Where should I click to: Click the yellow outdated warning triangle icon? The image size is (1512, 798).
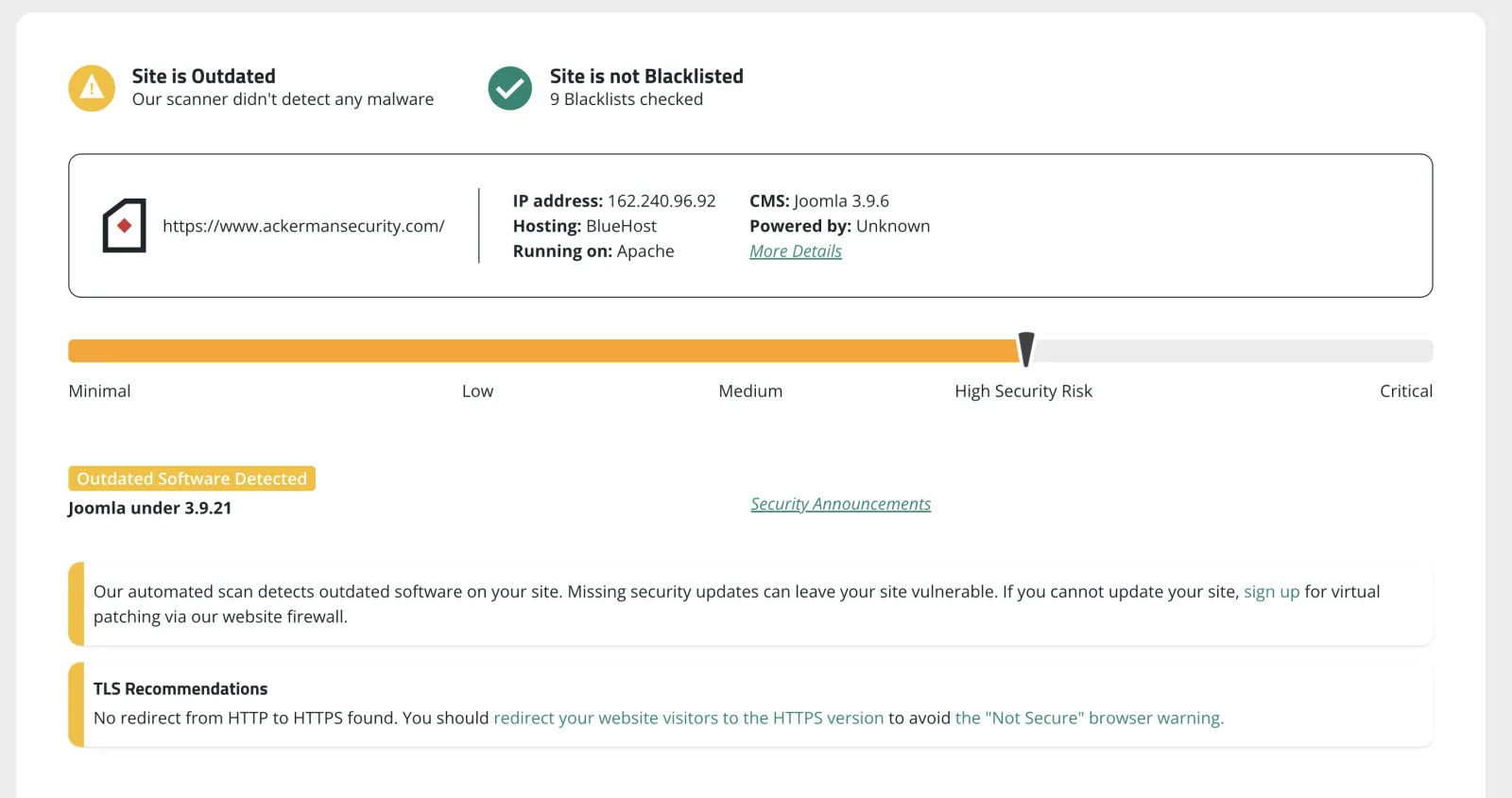click(92, 88)
